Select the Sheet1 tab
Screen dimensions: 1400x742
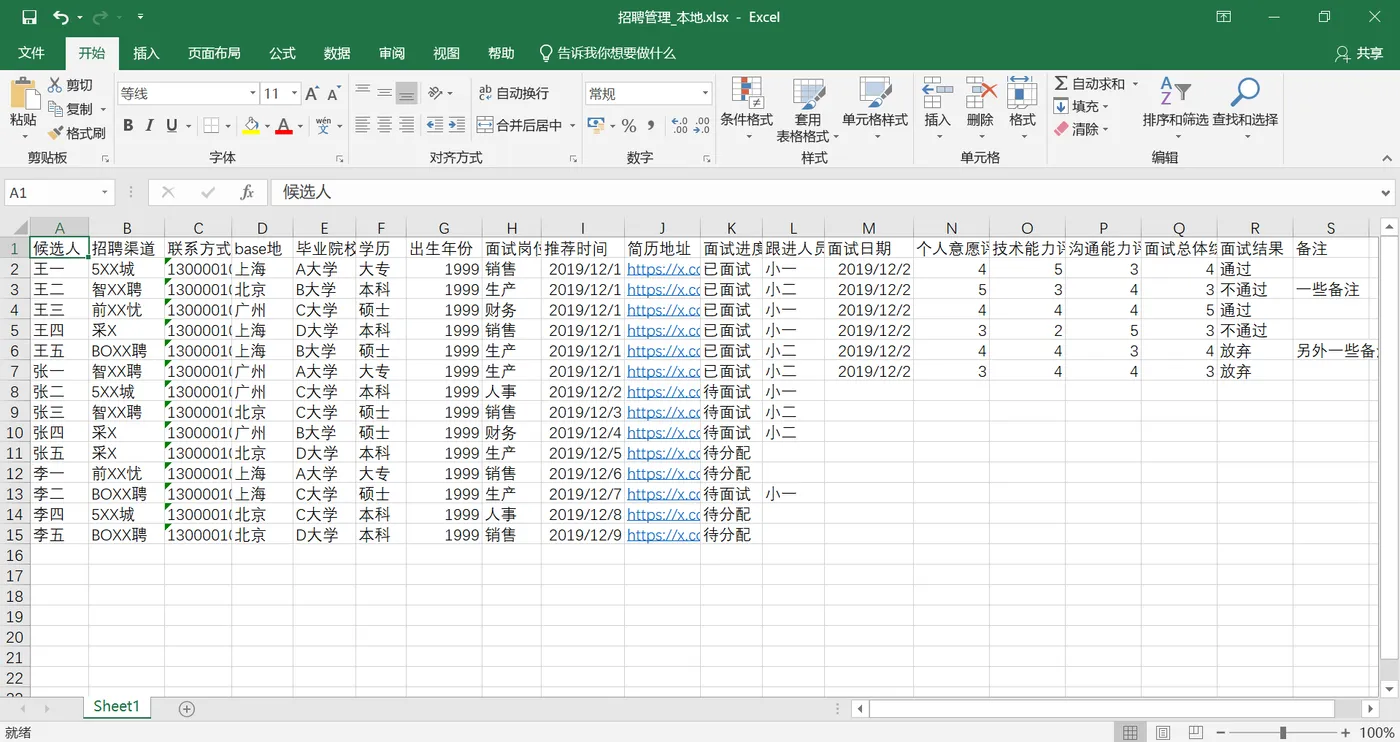click(x=116, y=707)
